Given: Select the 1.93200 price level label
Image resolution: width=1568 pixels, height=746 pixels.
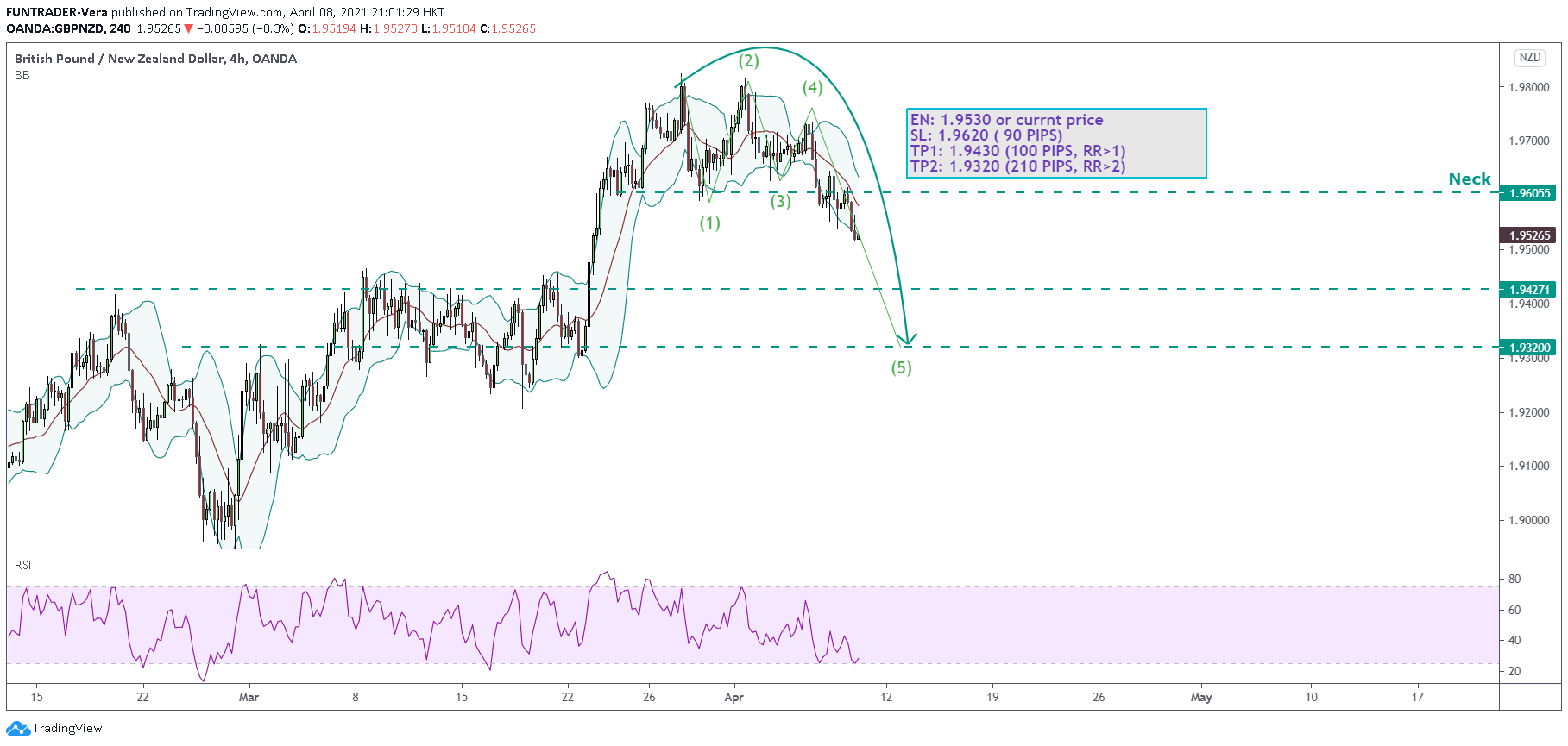Looking at the screenshot, I should pyautogui.click(x=1529, y=348).
